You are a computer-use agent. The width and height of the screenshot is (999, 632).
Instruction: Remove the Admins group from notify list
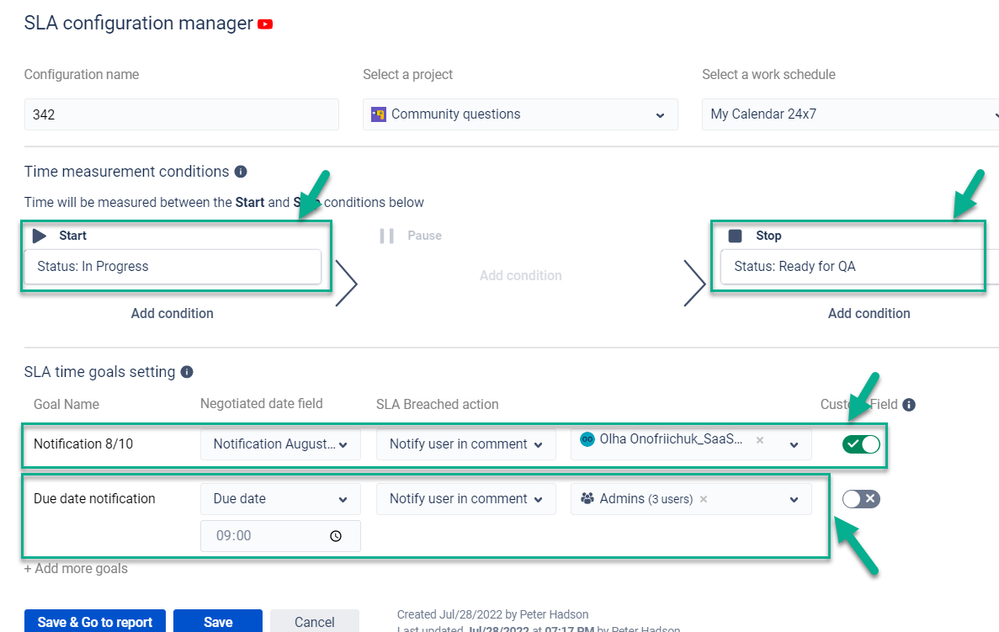pos(703,499)
